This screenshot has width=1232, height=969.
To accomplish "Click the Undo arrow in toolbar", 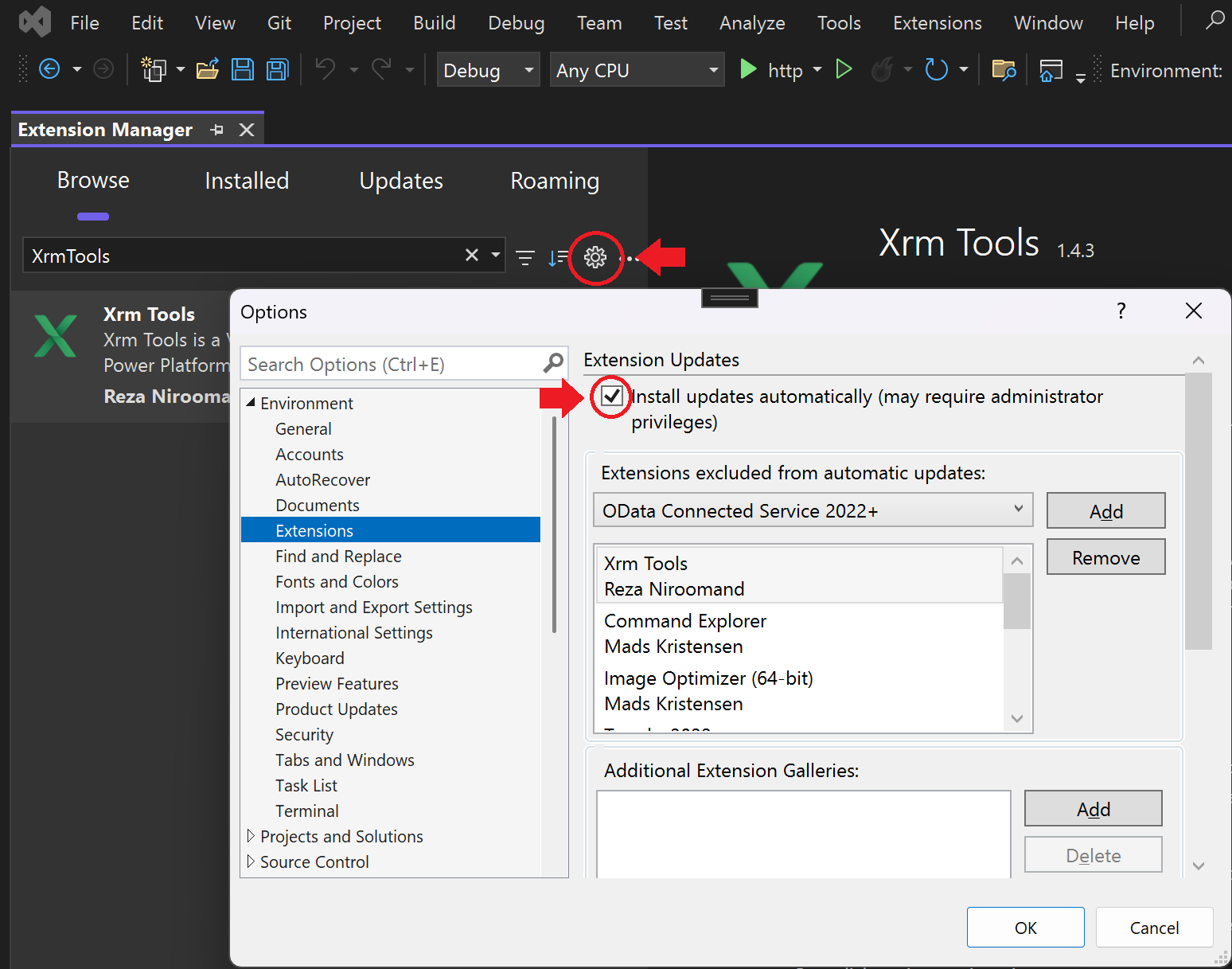I will (325, 70).
